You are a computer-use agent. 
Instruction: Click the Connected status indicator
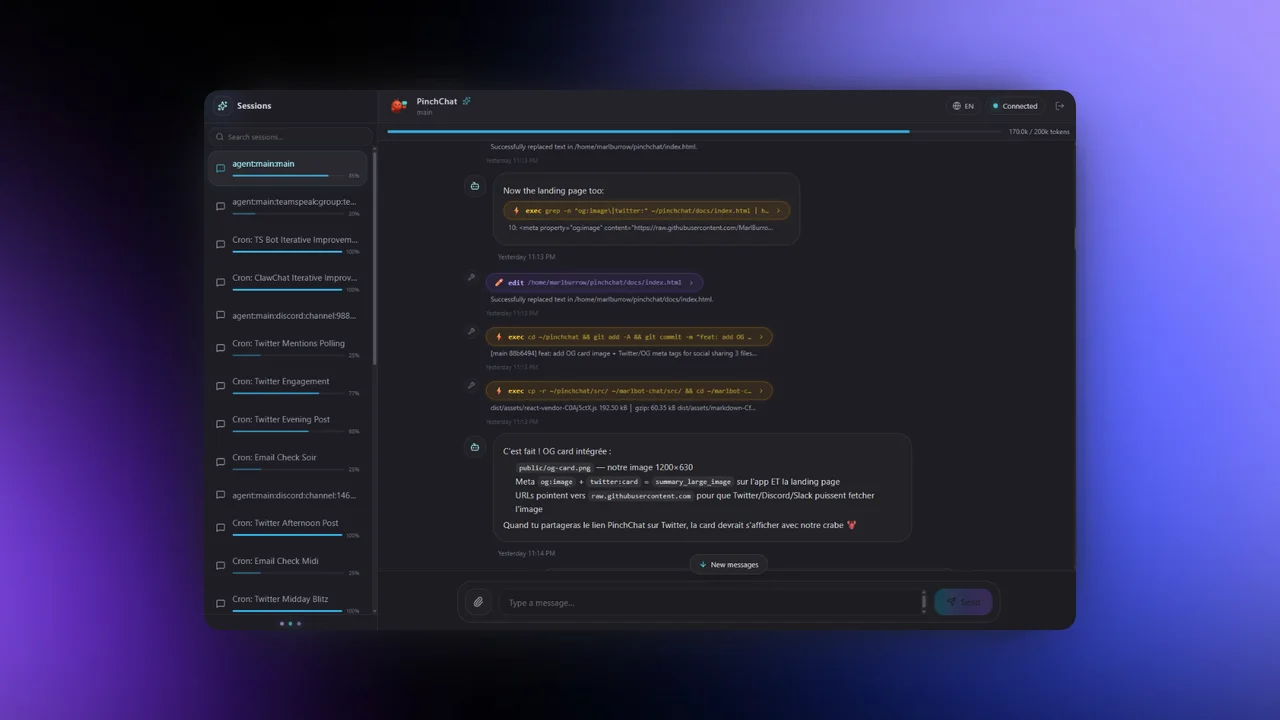[1015, 106]
